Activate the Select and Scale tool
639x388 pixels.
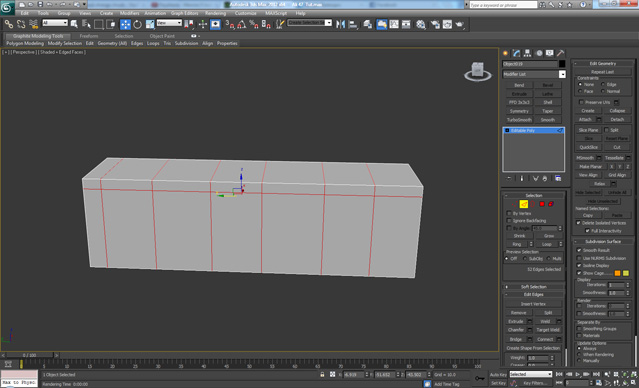point(150,24)
